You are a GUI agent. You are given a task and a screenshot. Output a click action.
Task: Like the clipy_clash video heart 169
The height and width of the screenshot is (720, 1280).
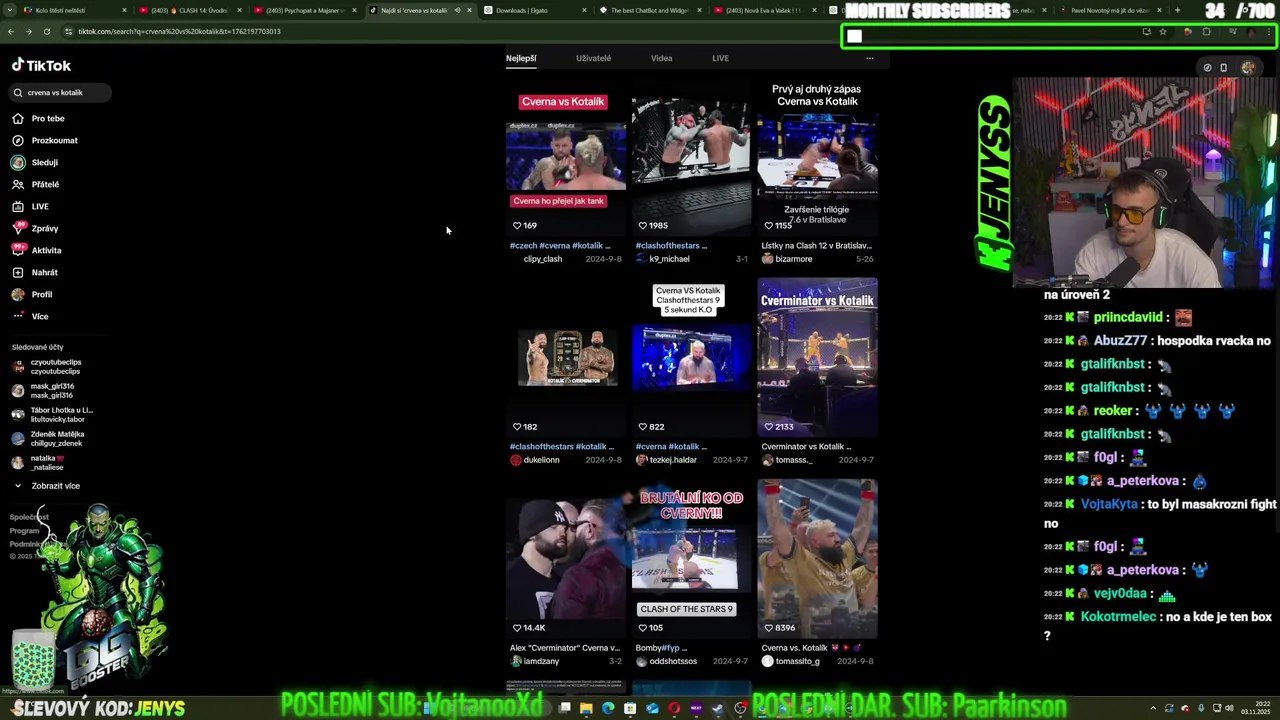point(517,225)
